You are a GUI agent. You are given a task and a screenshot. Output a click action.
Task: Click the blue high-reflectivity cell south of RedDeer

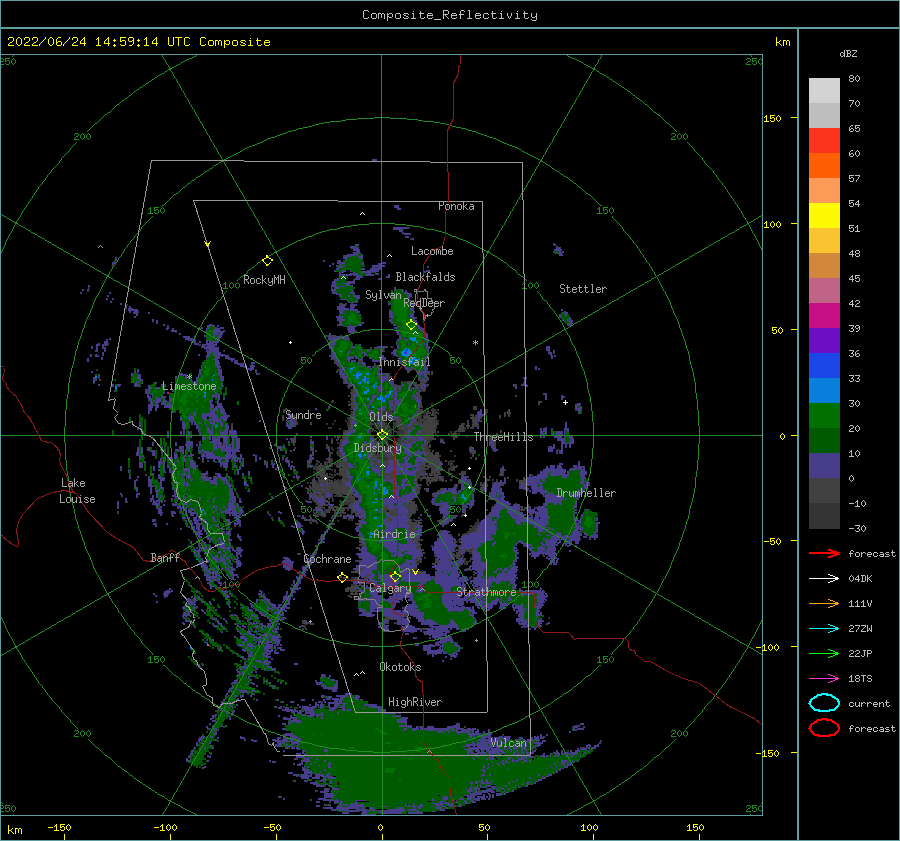[x=407, y=351]
